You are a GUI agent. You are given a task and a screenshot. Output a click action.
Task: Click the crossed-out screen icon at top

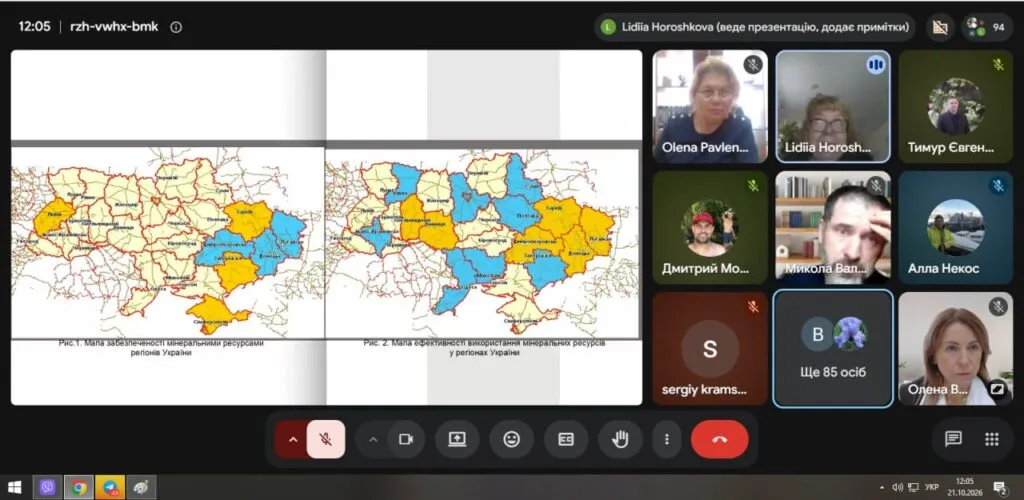click(940, 27)
